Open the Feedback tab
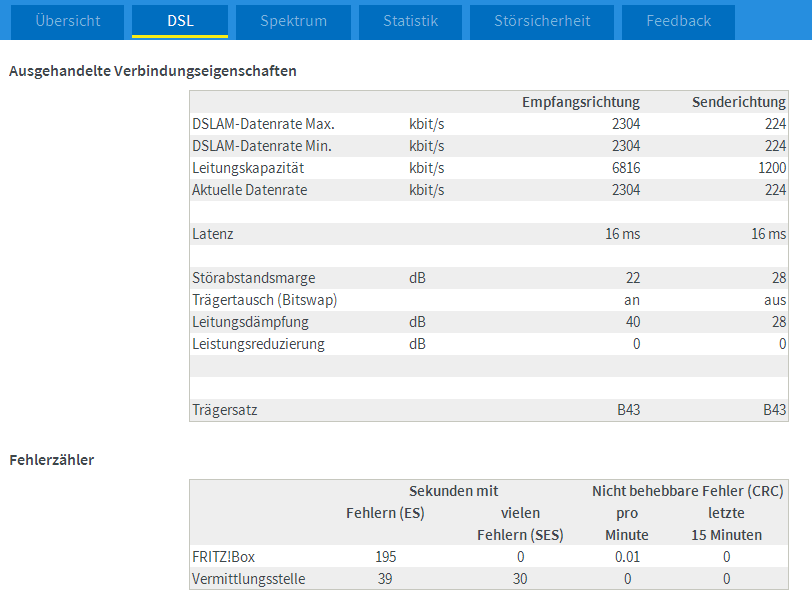 point(678,21)
